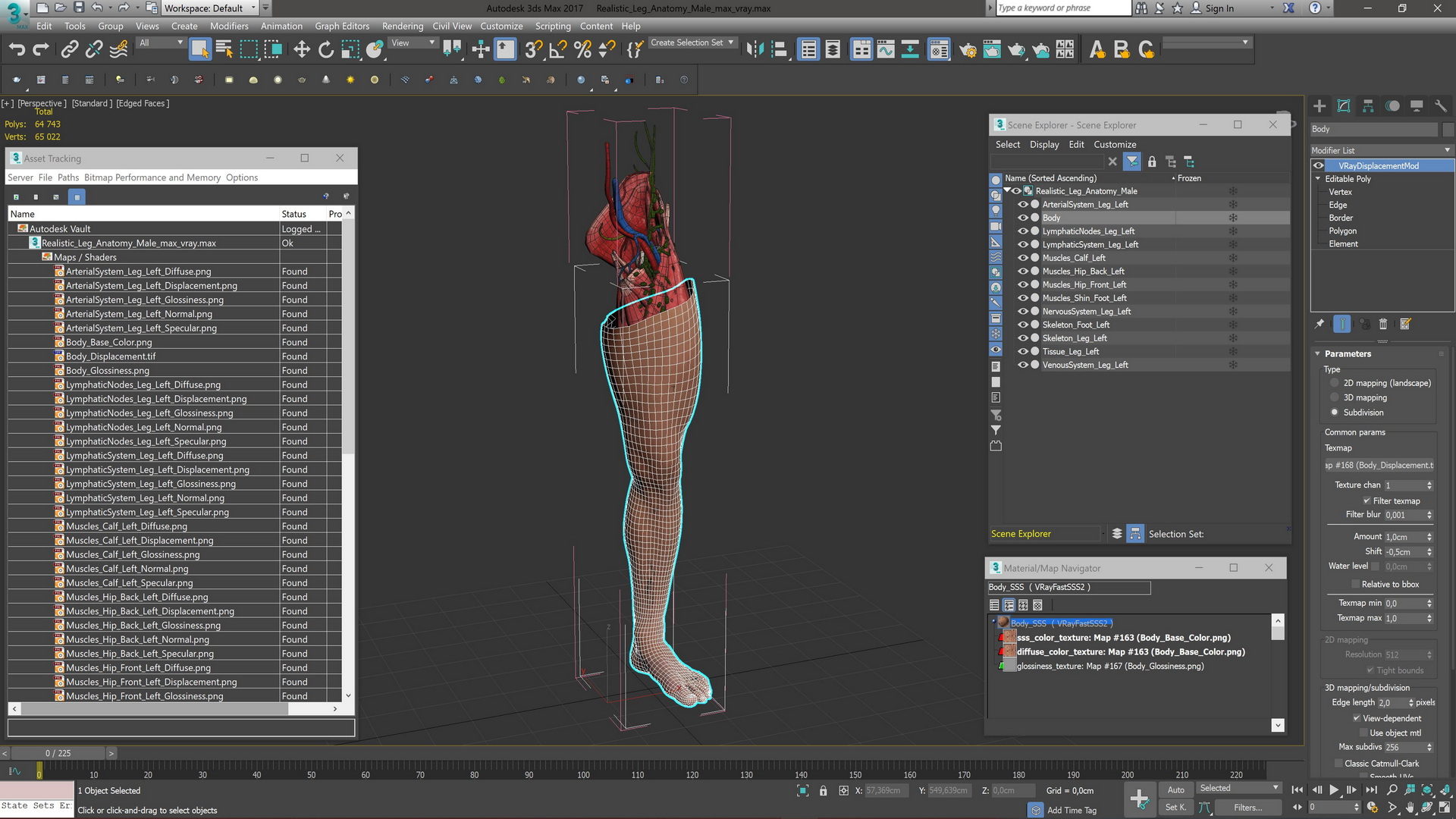Screen dimensions: 1456x819
Task: Pin the modifier stack icon
Action: click(x=1319, y=325)
